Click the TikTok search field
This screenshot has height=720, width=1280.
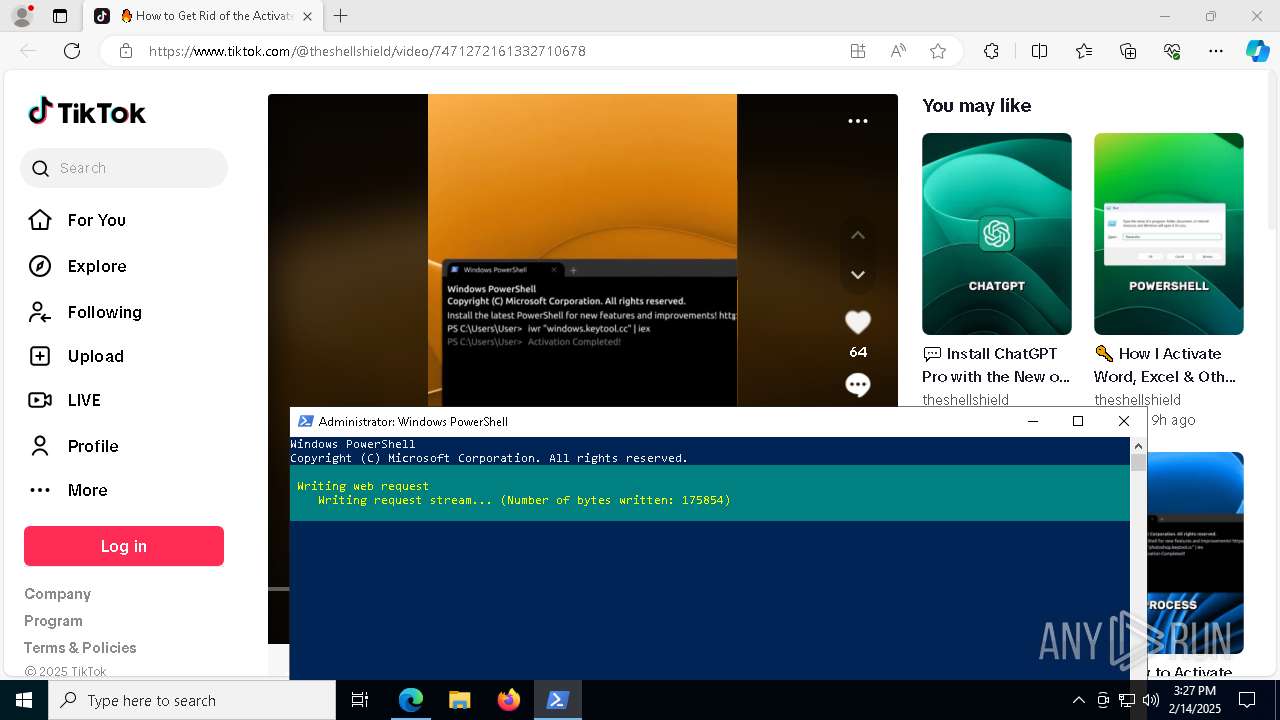point(124,168)
